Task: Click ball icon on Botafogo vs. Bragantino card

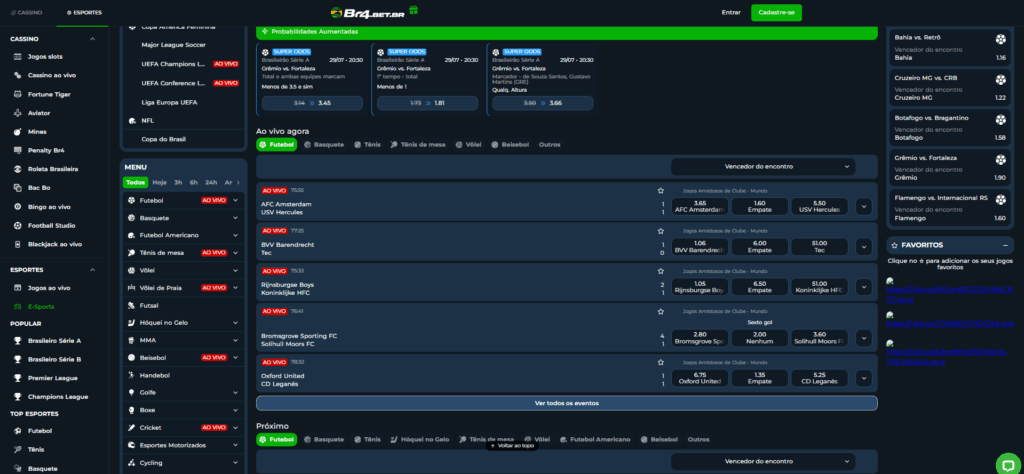Action: click(x=1000, y=120)
